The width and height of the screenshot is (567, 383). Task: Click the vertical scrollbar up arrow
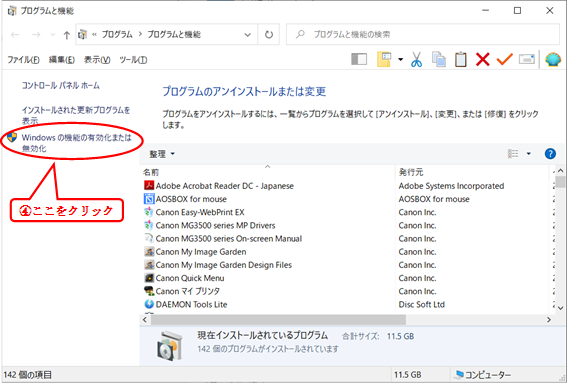pos(560,170)
